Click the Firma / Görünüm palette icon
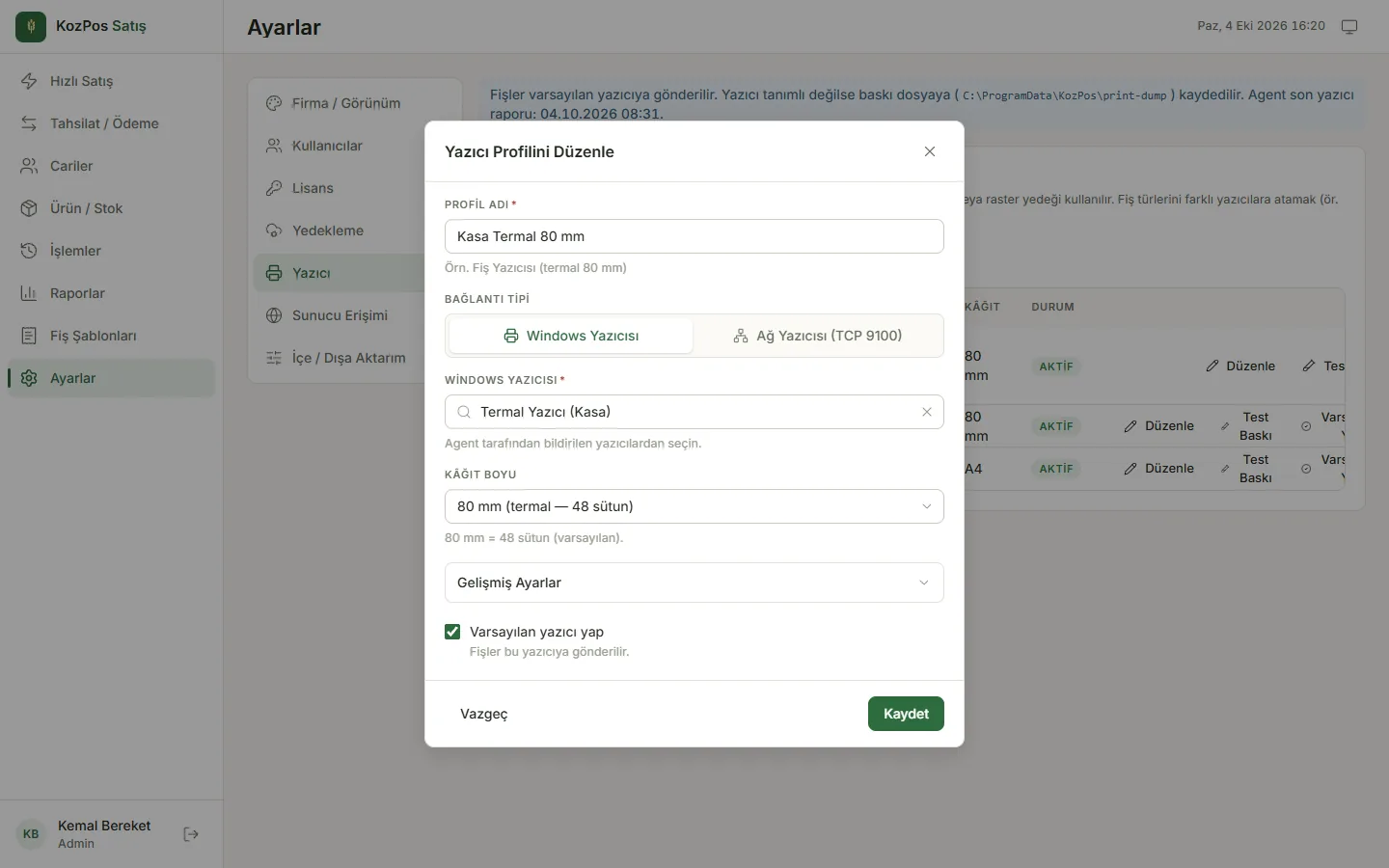Screen dimensions: 1389x868 click(x=274, y=103)
